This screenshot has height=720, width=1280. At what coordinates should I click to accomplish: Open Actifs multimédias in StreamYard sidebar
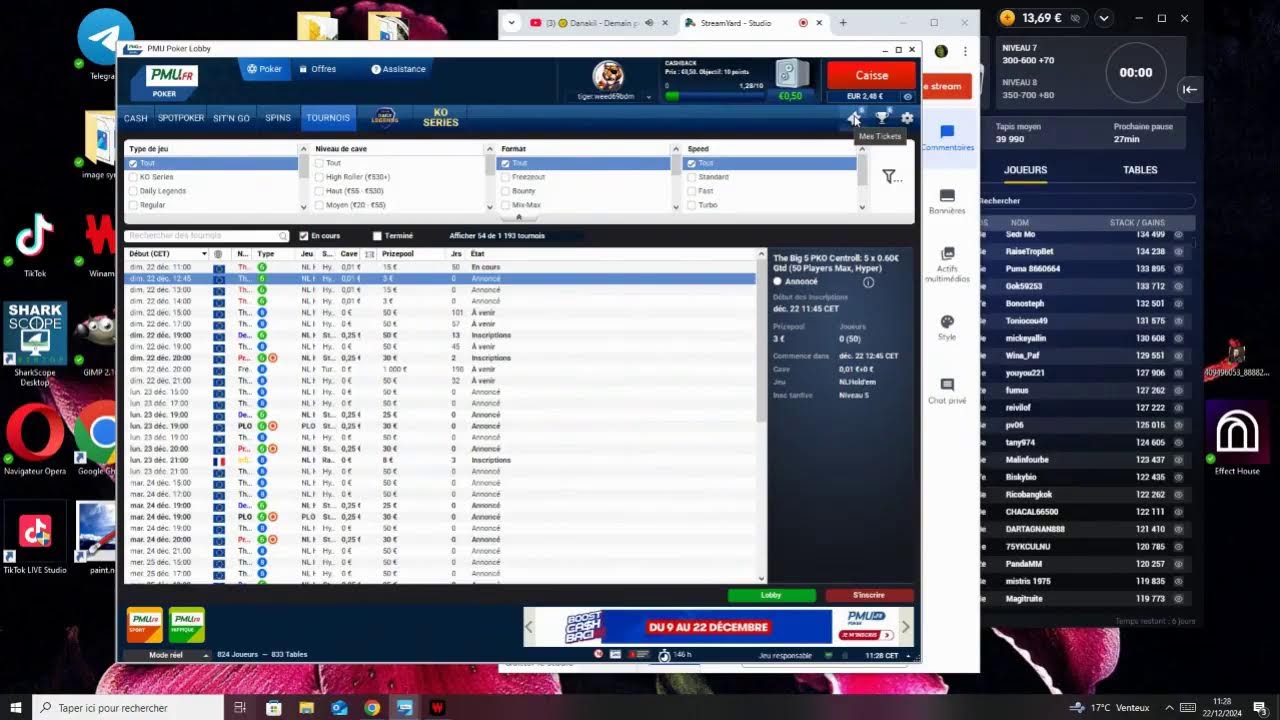pyautogui.click(x=947, y=265)
